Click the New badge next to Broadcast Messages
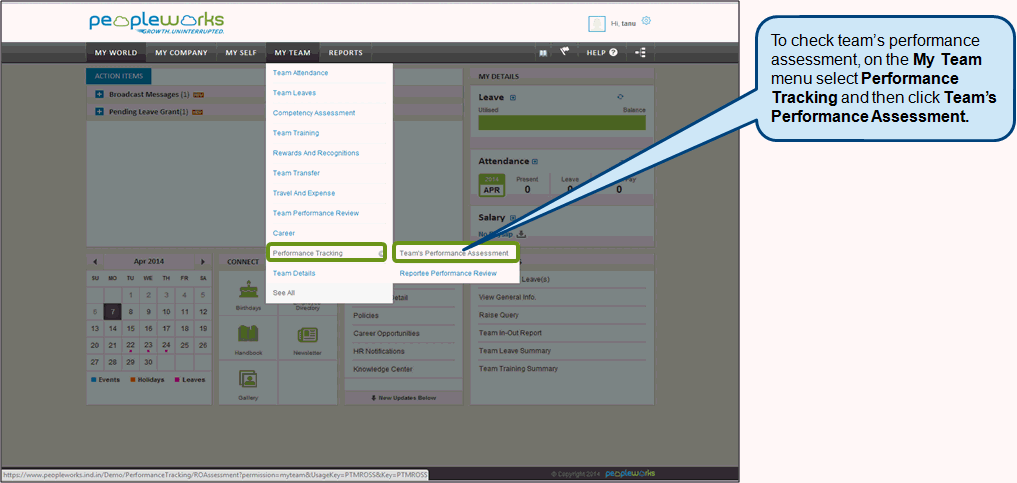Image resolution: width=1017 pixels, height=483 pixels. tap(198, 95)
